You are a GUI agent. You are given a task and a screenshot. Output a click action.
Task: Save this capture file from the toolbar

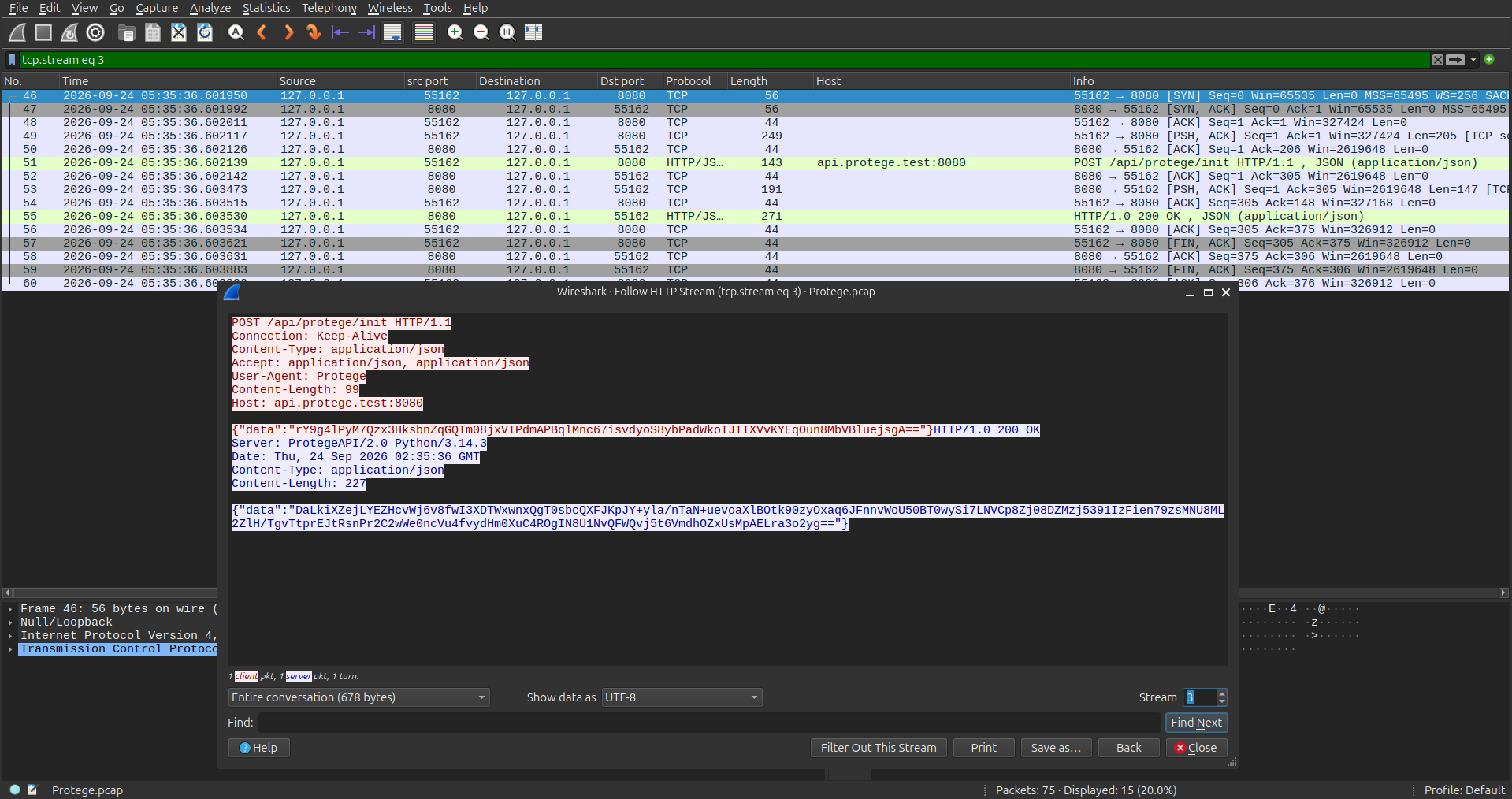[x=153, y=32]
